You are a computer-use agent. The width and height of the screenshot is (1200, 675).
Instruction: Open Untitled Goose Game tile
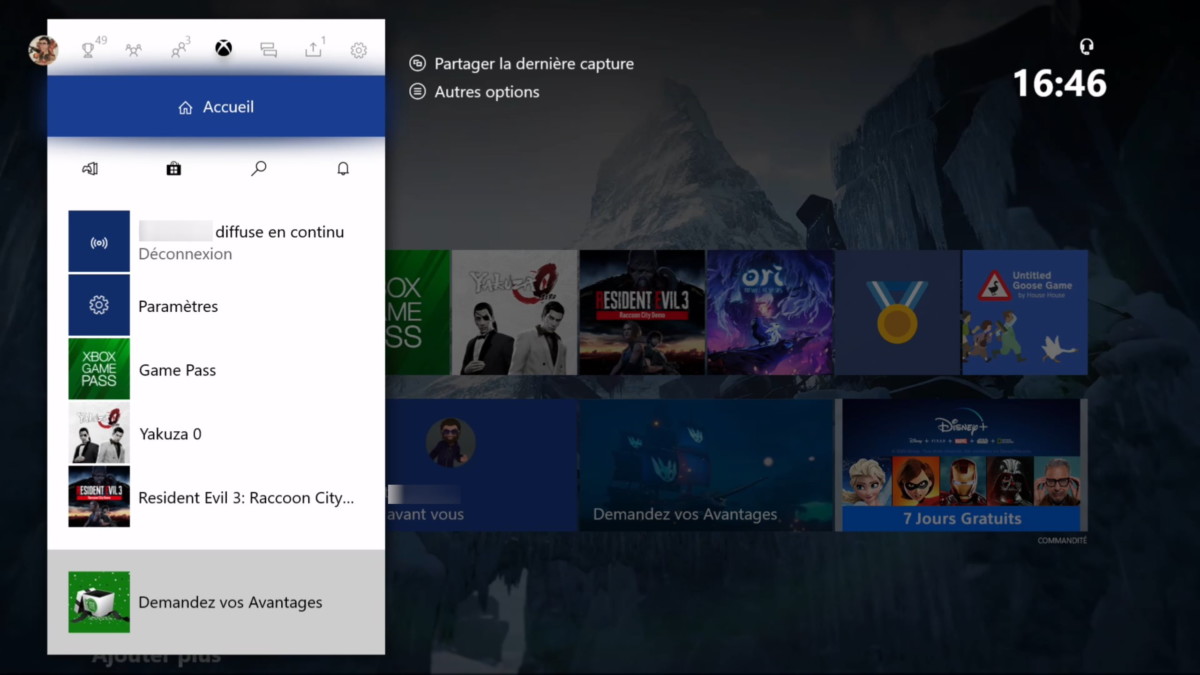pos(1025,312)
